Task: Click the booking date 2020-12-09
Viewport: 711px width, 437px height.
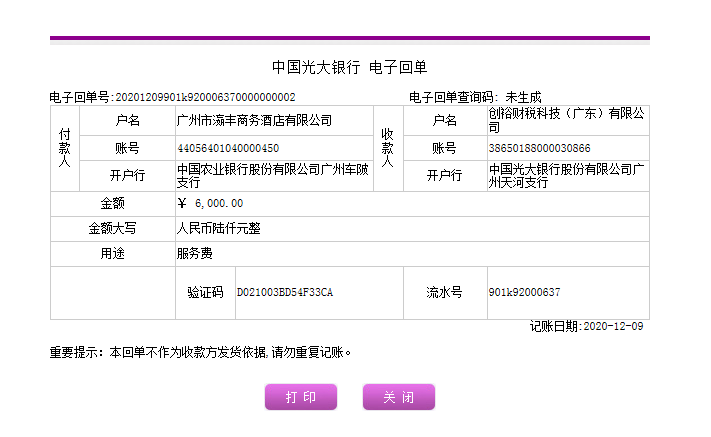Action: (613, 326)
